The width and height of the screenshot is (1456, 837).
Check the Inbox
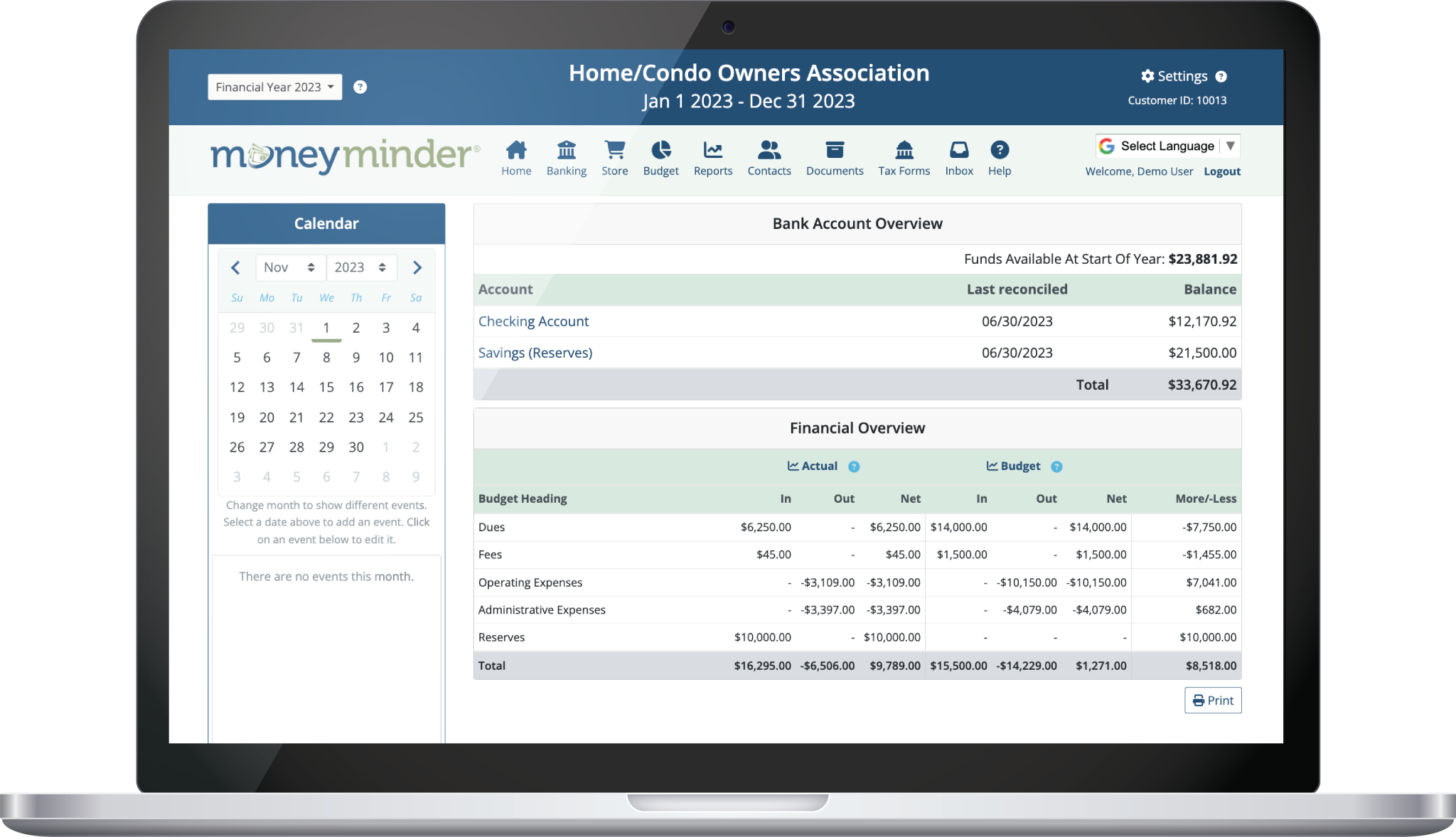(958, 158)
